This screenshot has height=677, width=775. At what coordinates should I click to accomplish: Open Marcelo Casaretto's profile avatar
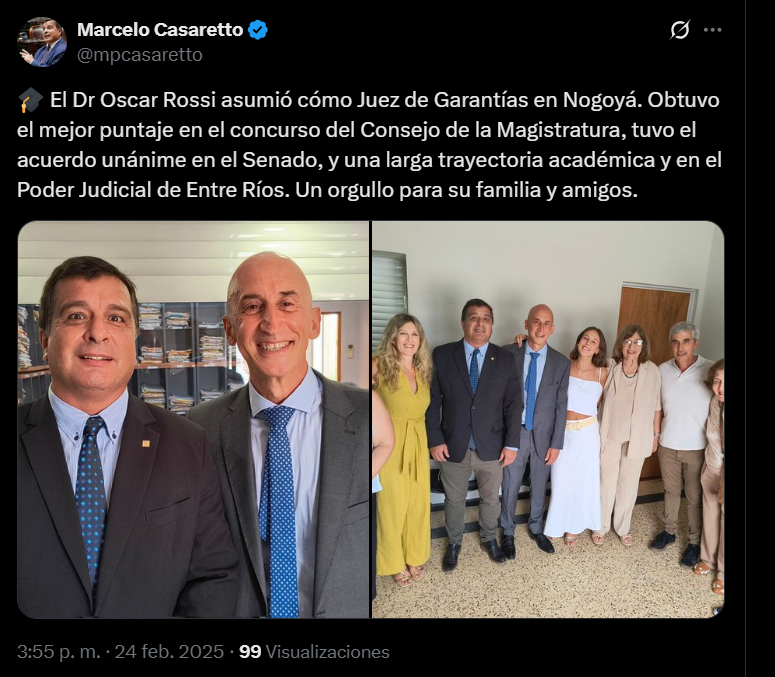[x=42, y=42]
